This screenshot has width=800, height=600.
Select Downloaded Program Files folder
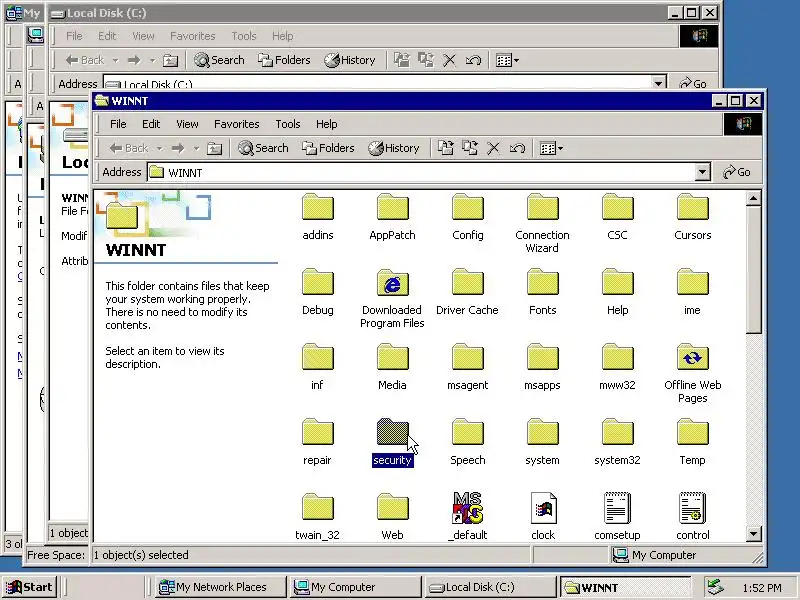click(392, 298)
